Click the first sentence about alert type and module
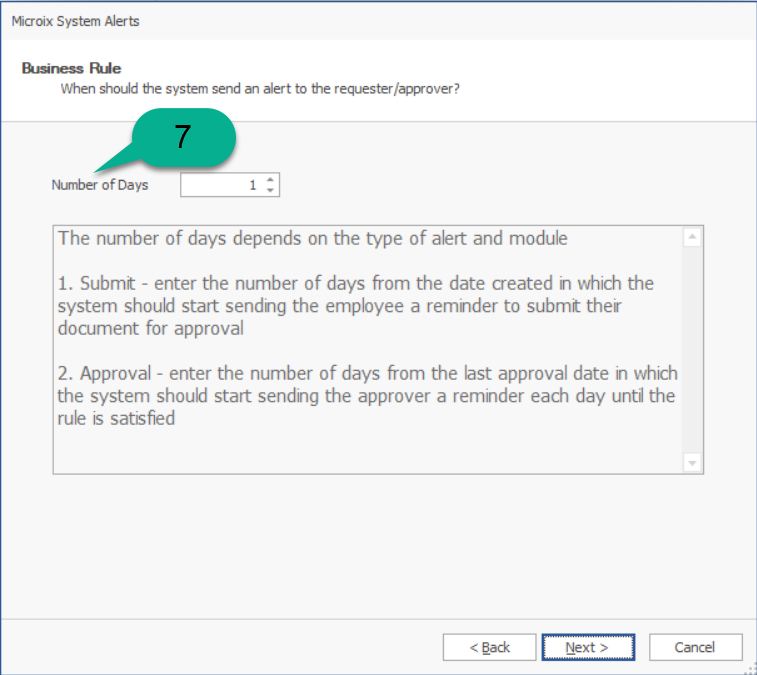757x675 pixels. (312, 239)
